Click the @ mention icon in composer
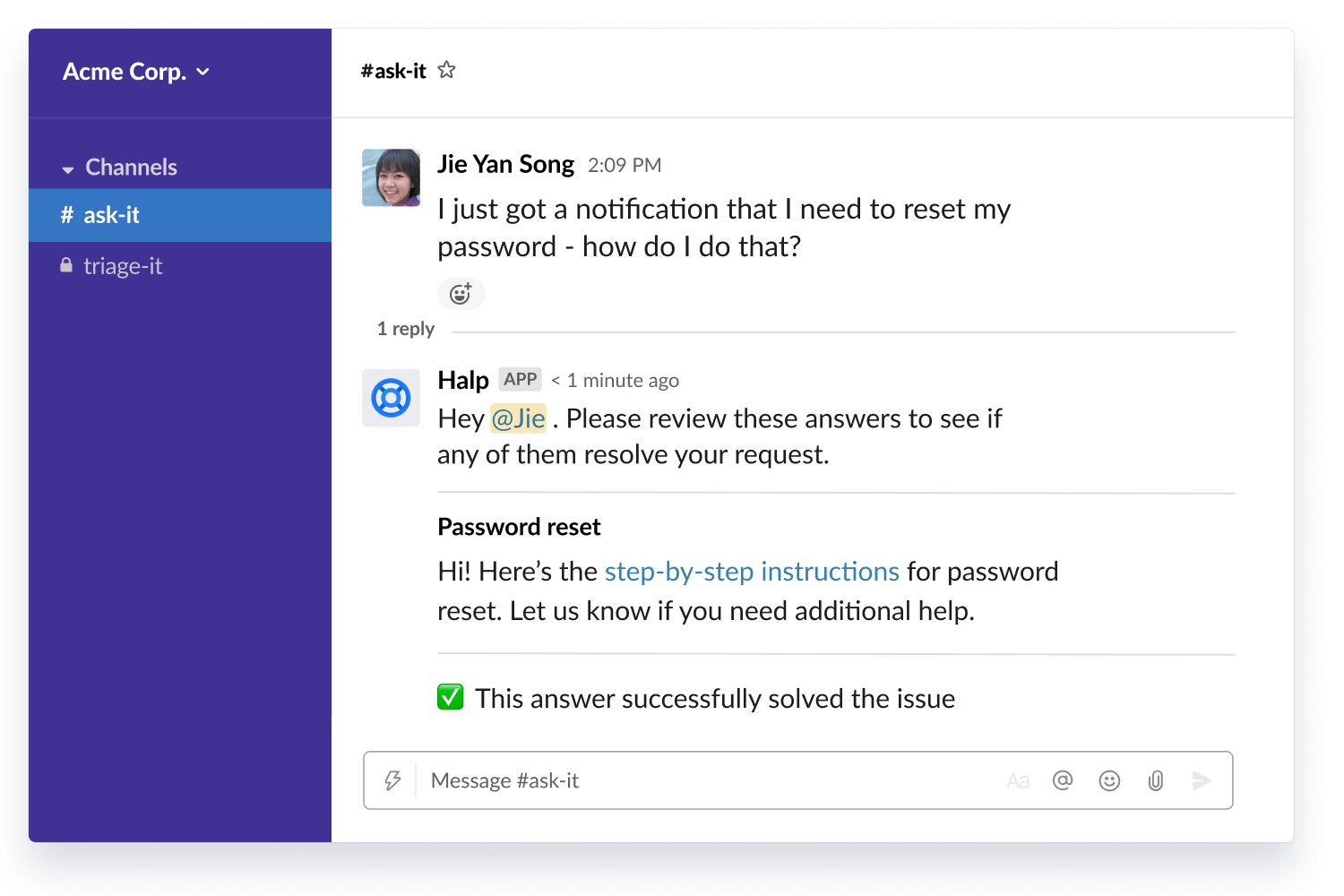 click(x=1063, y=780)
